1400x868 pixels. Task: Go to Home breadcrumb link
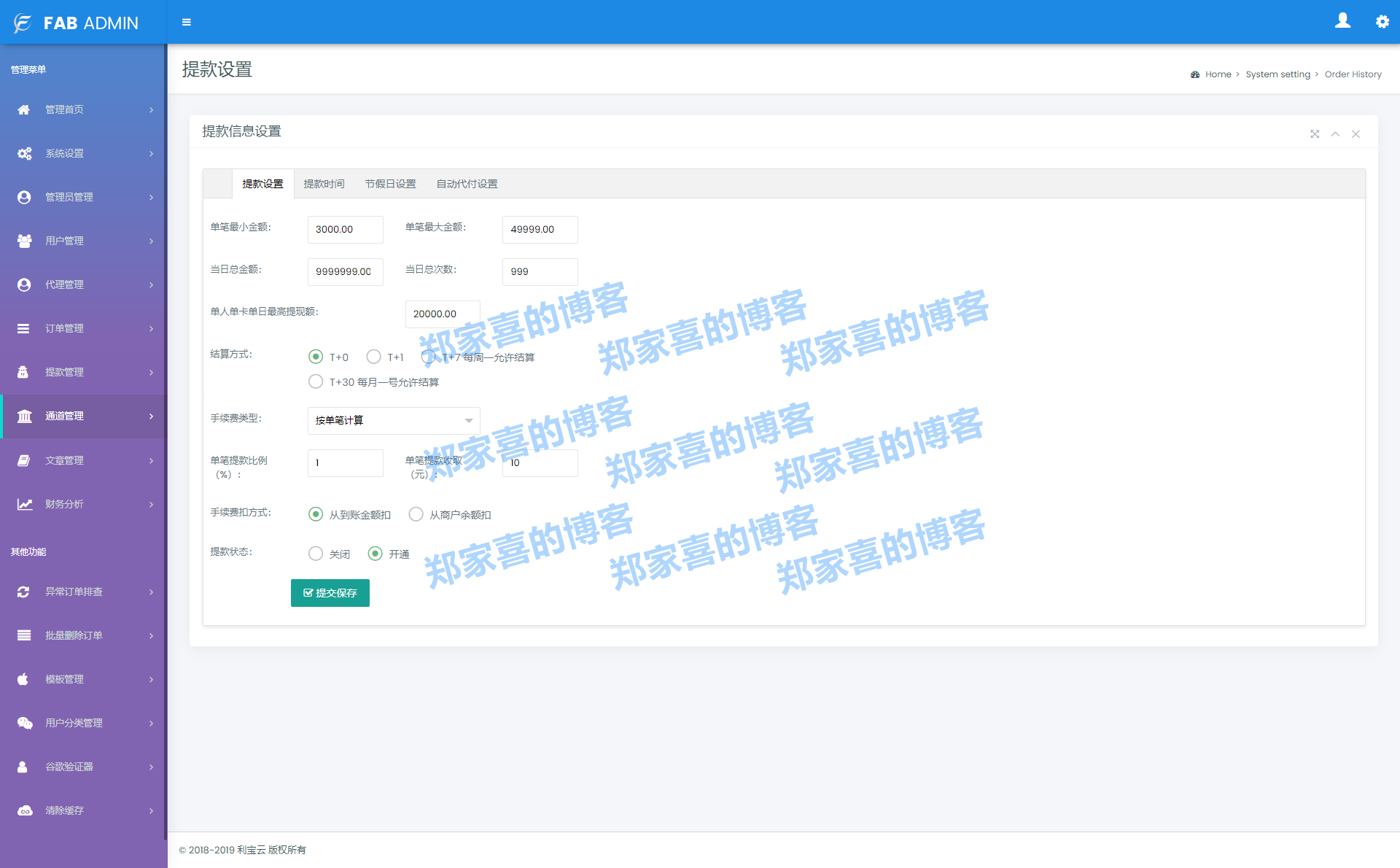click(x=1218, y=74)
